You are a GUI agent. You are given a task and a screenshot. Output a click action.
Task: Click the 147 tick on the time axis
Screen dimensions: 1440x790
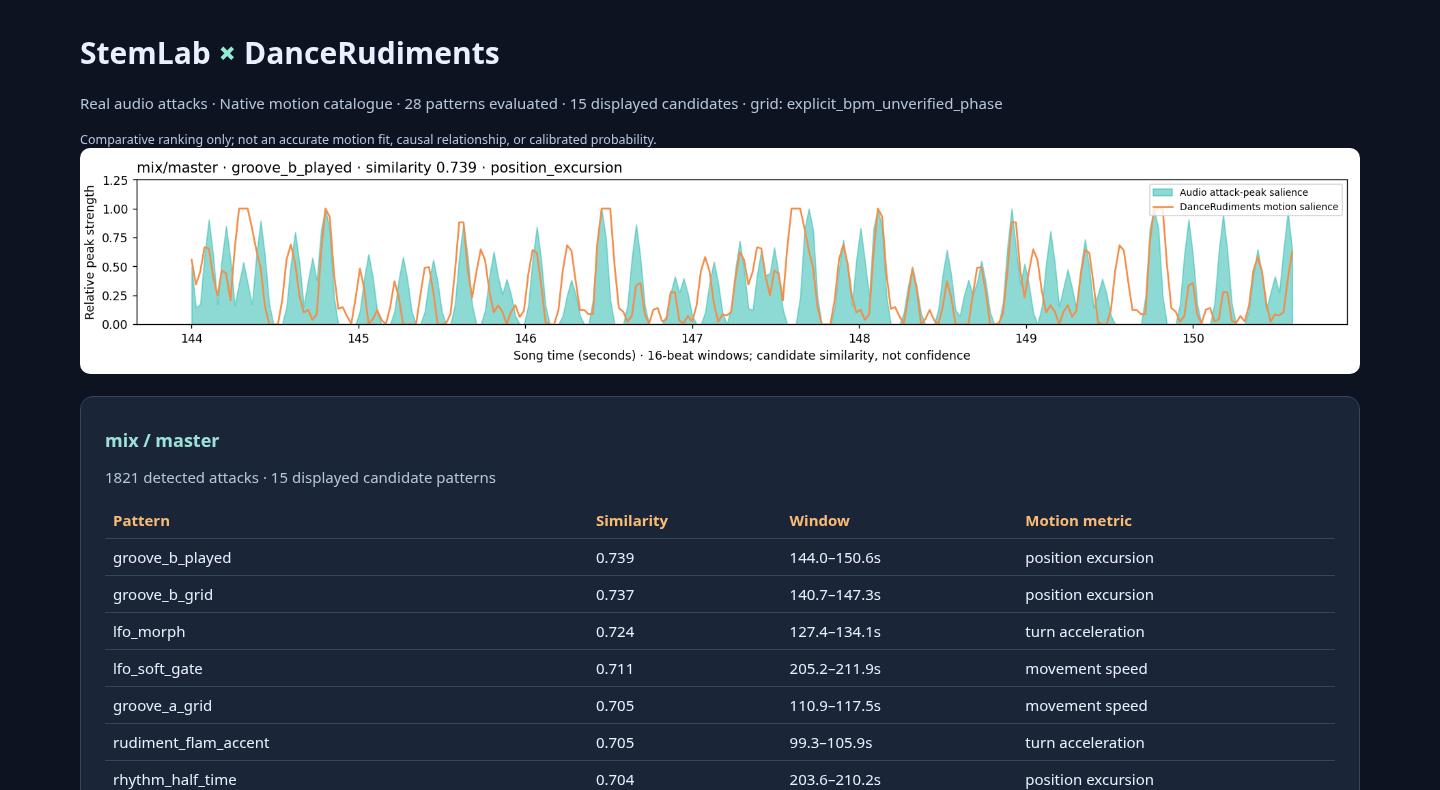click(691, 338)
